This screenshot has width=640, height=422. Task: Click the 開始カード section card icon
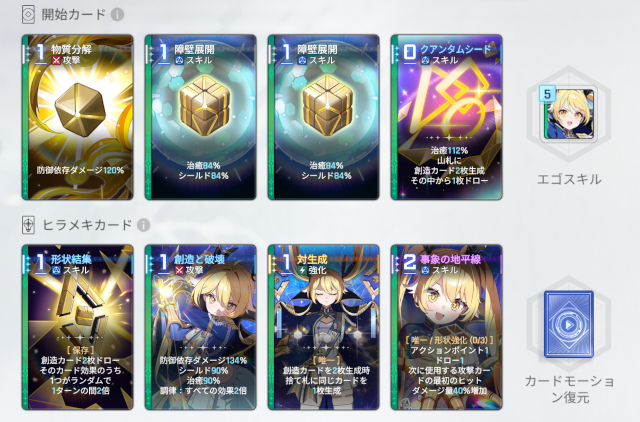pos(28,15)
